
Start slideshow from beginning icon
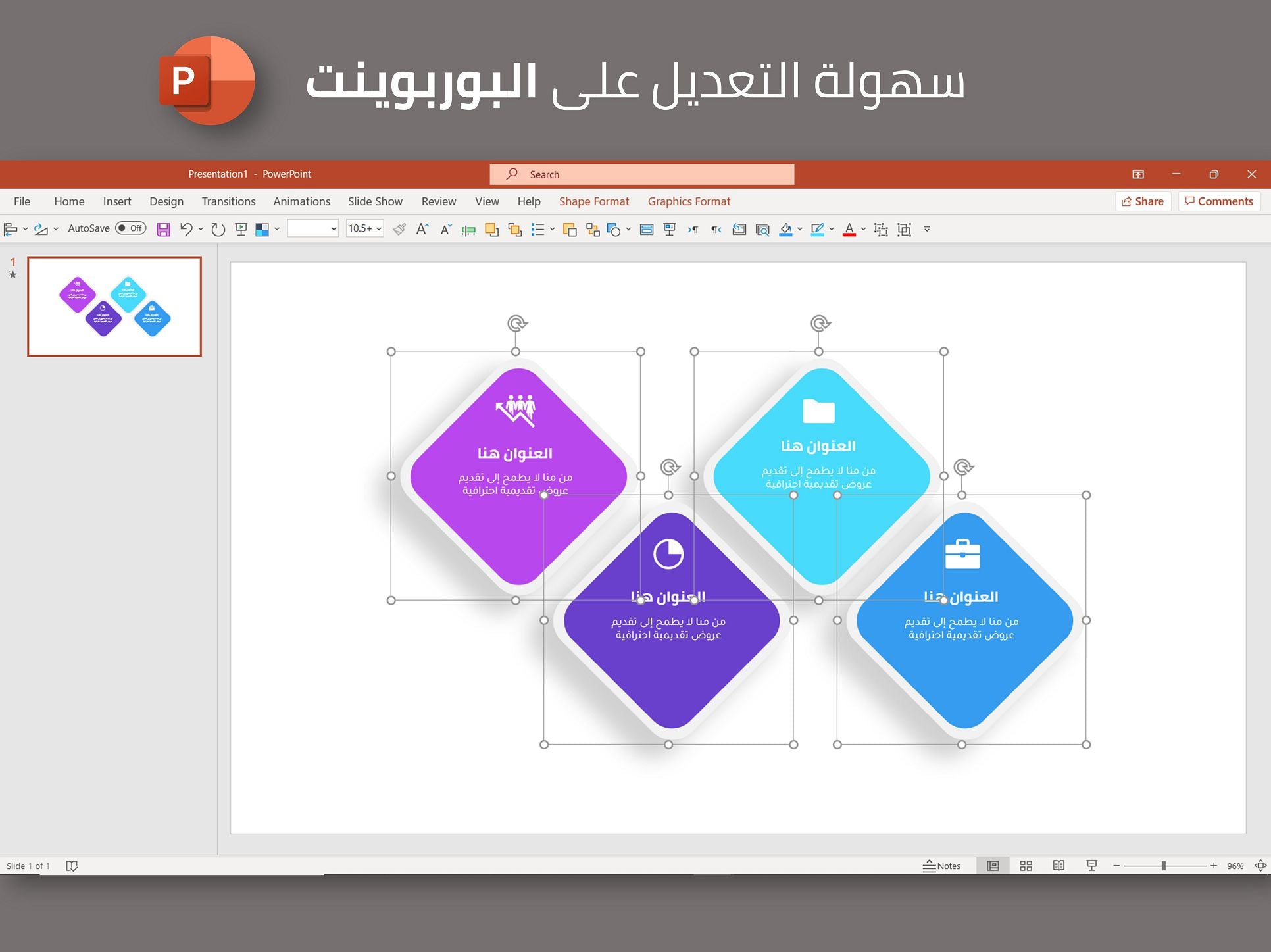pyautogui.click(x=241, y=229)
